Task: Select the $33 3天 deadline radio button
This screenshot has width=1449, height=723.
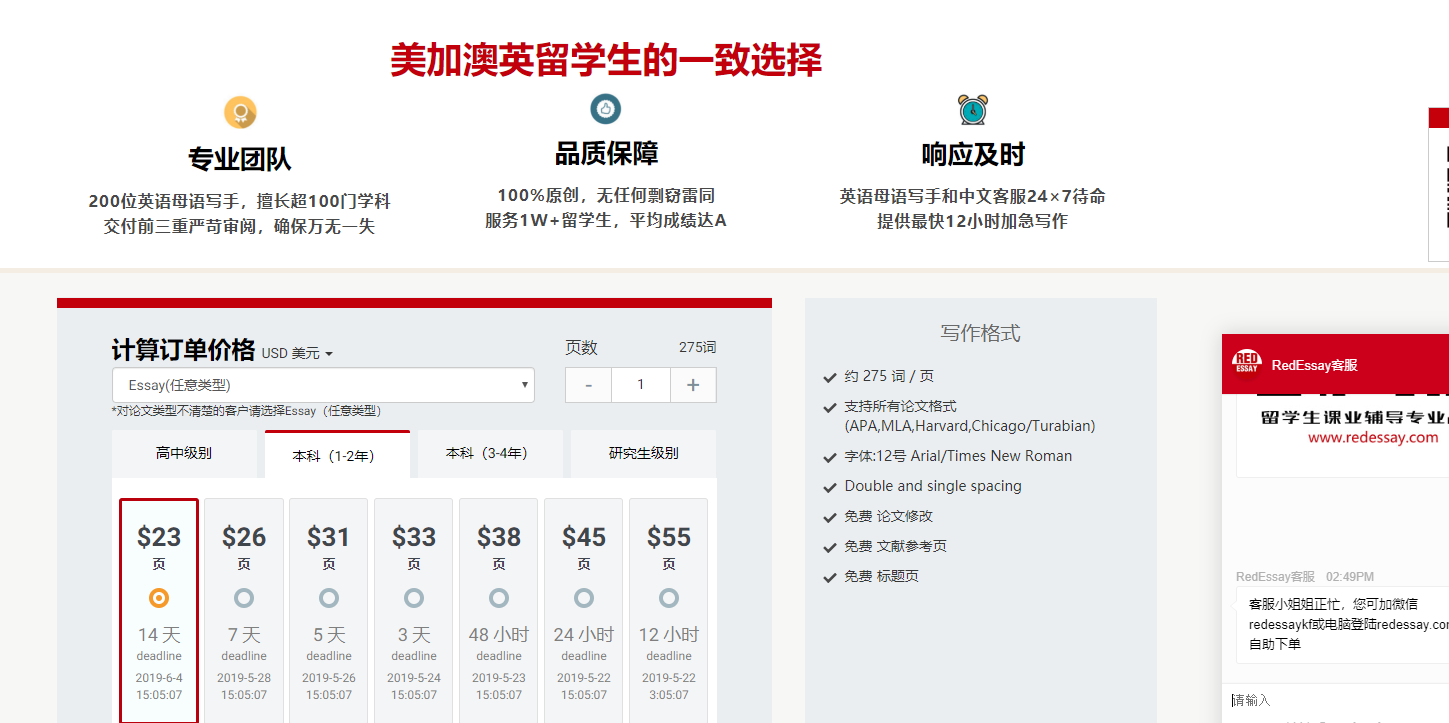Action: [x=414, y=598]
